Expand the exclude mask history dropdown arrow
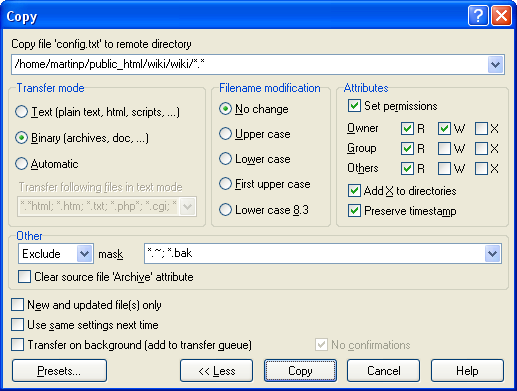517x391 pixels. click(493, 254)
